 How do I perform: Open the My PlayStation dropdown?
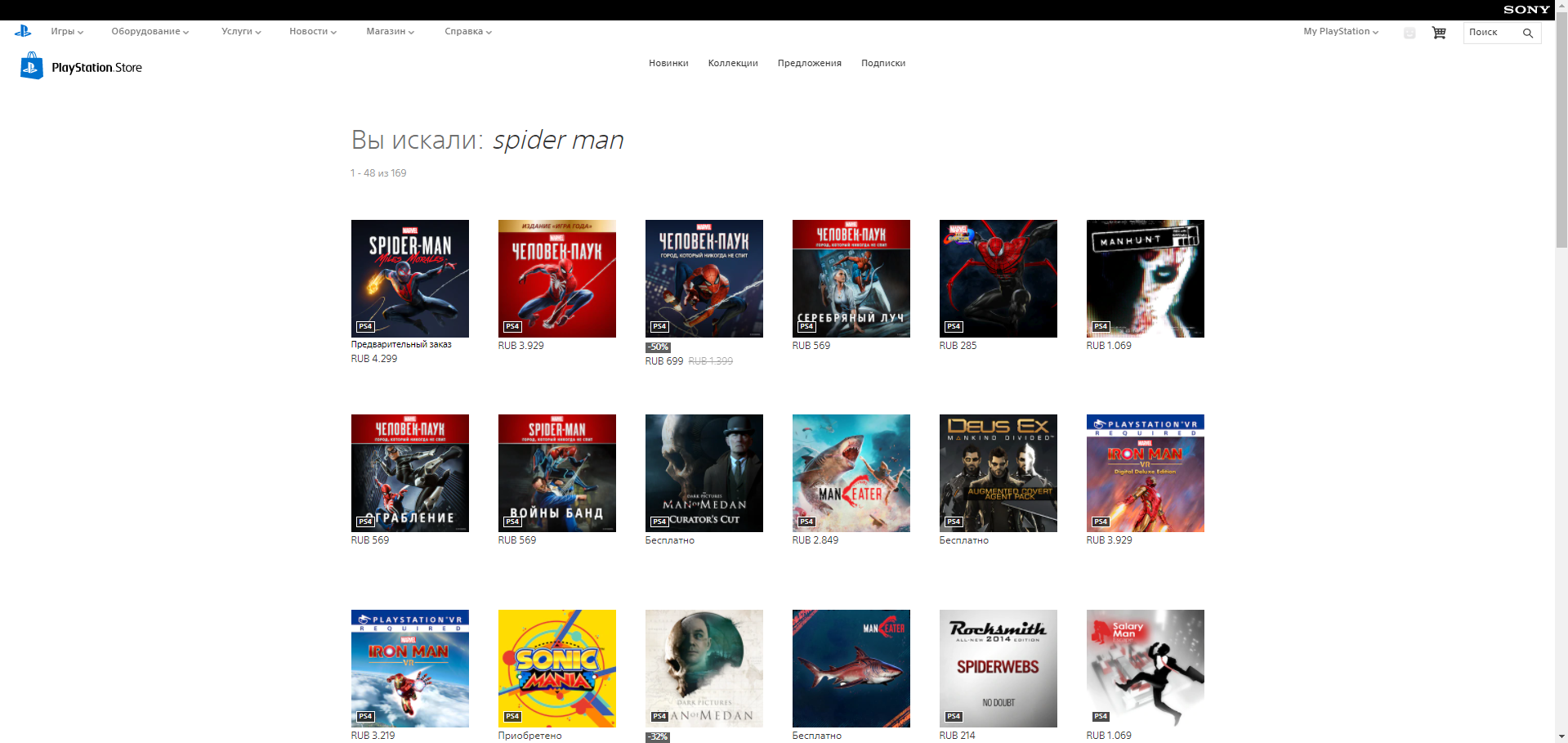pyautogui.click(x=1341, y=31)
